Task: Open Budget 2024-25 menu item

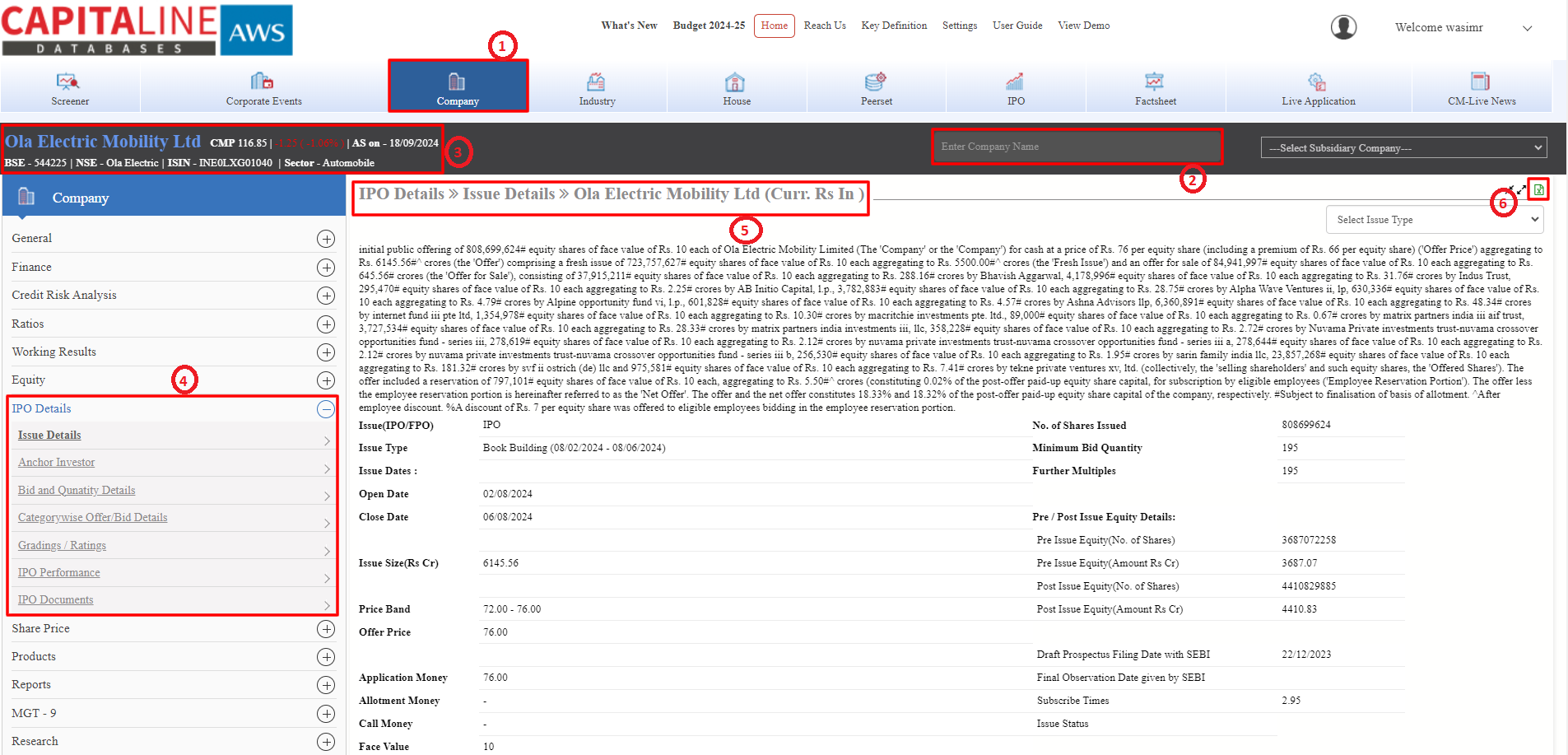Action: (x=709, y=26)
